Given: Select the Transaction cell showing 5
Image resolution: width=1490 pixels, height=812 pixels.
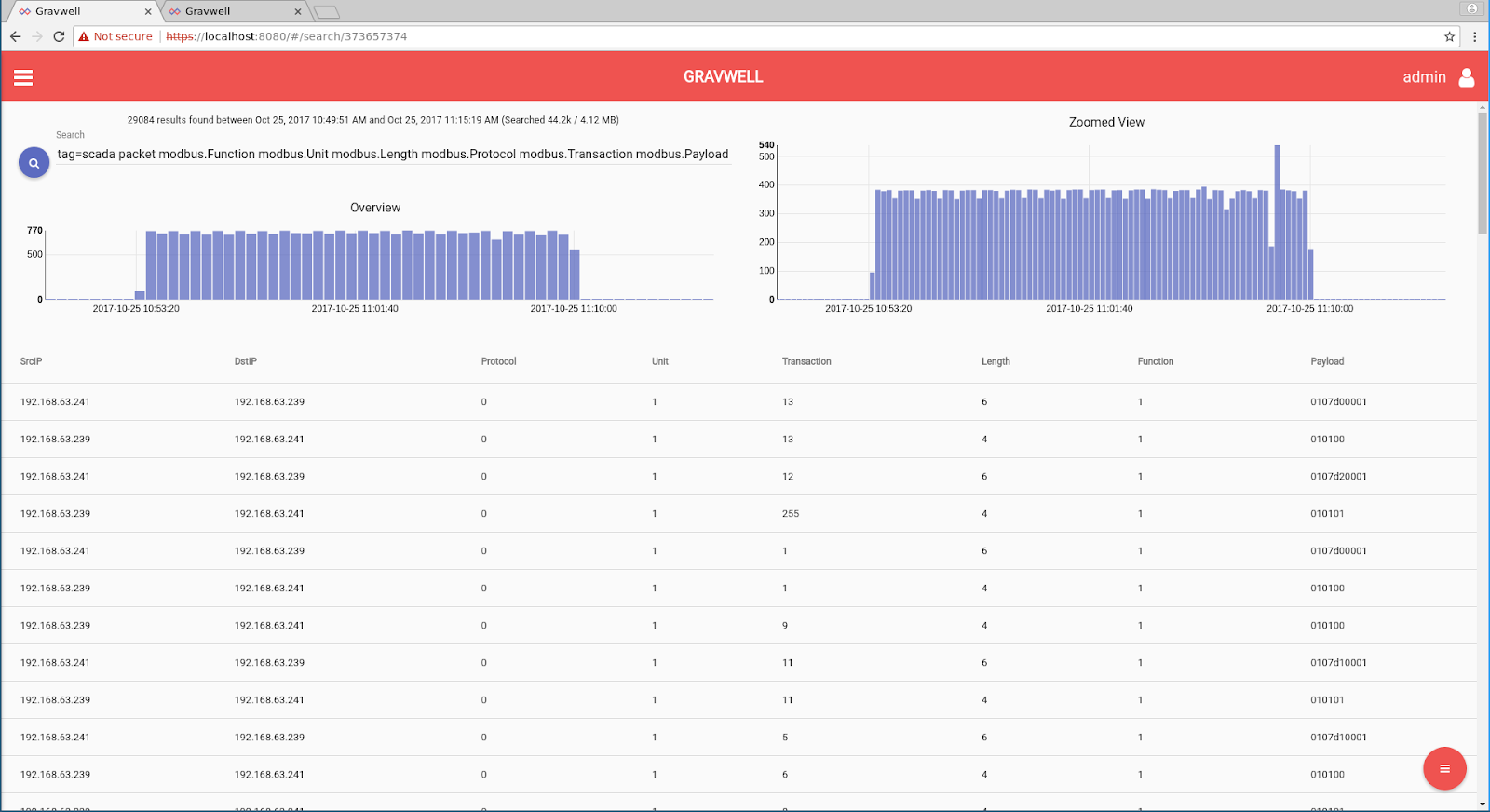Looking at the screenshot, I should 785,738.
